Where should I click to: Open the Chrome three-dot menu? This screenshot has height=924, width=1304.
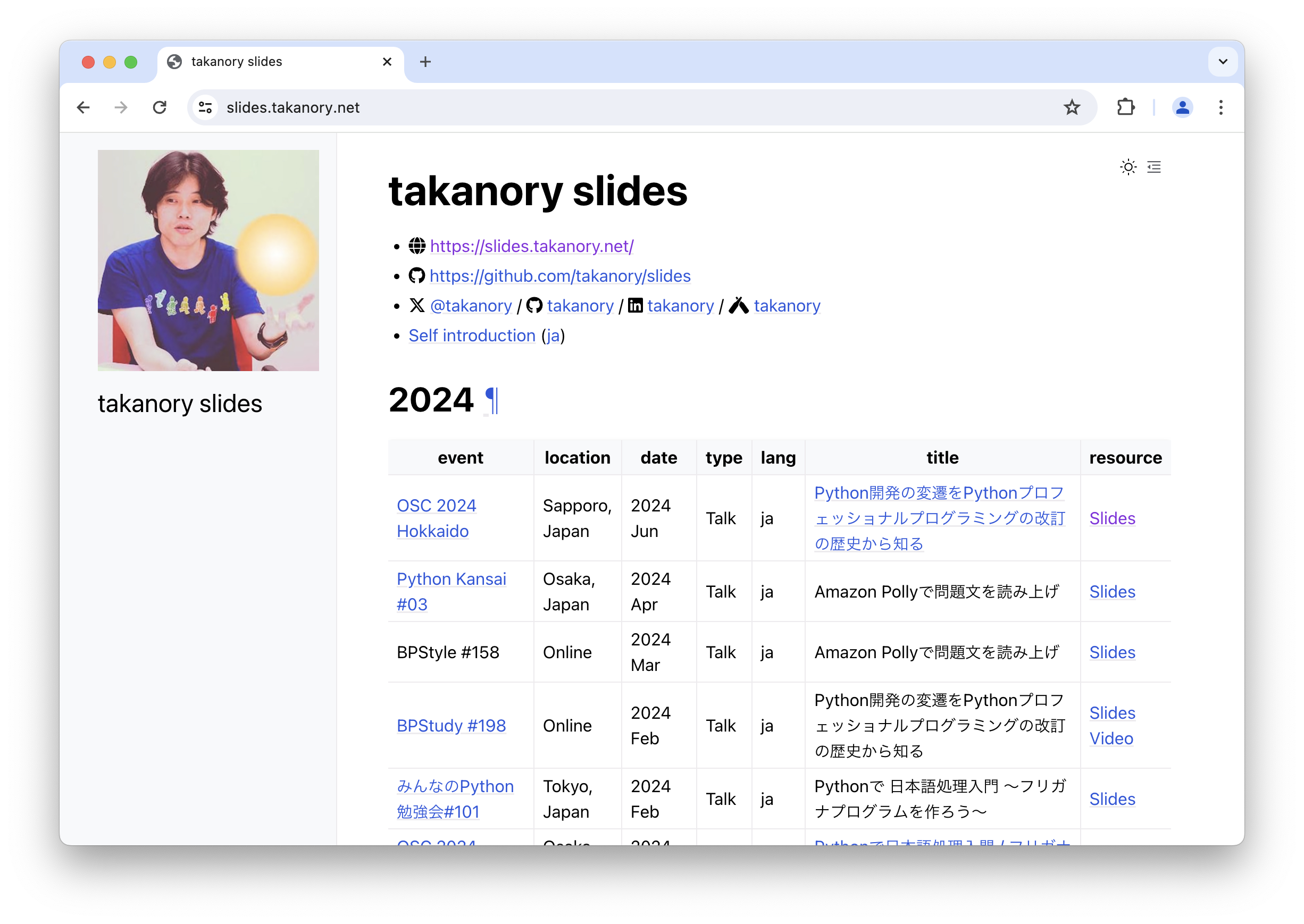point(1221,107)
